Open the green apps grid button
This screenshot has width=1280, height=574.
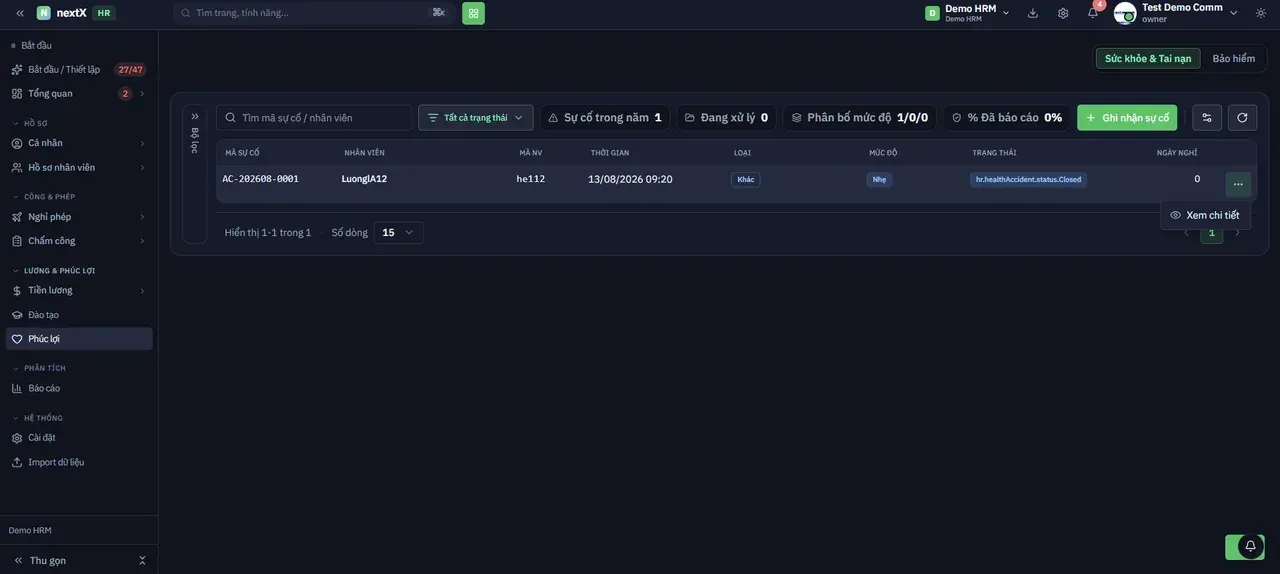(x=473, y=13)
